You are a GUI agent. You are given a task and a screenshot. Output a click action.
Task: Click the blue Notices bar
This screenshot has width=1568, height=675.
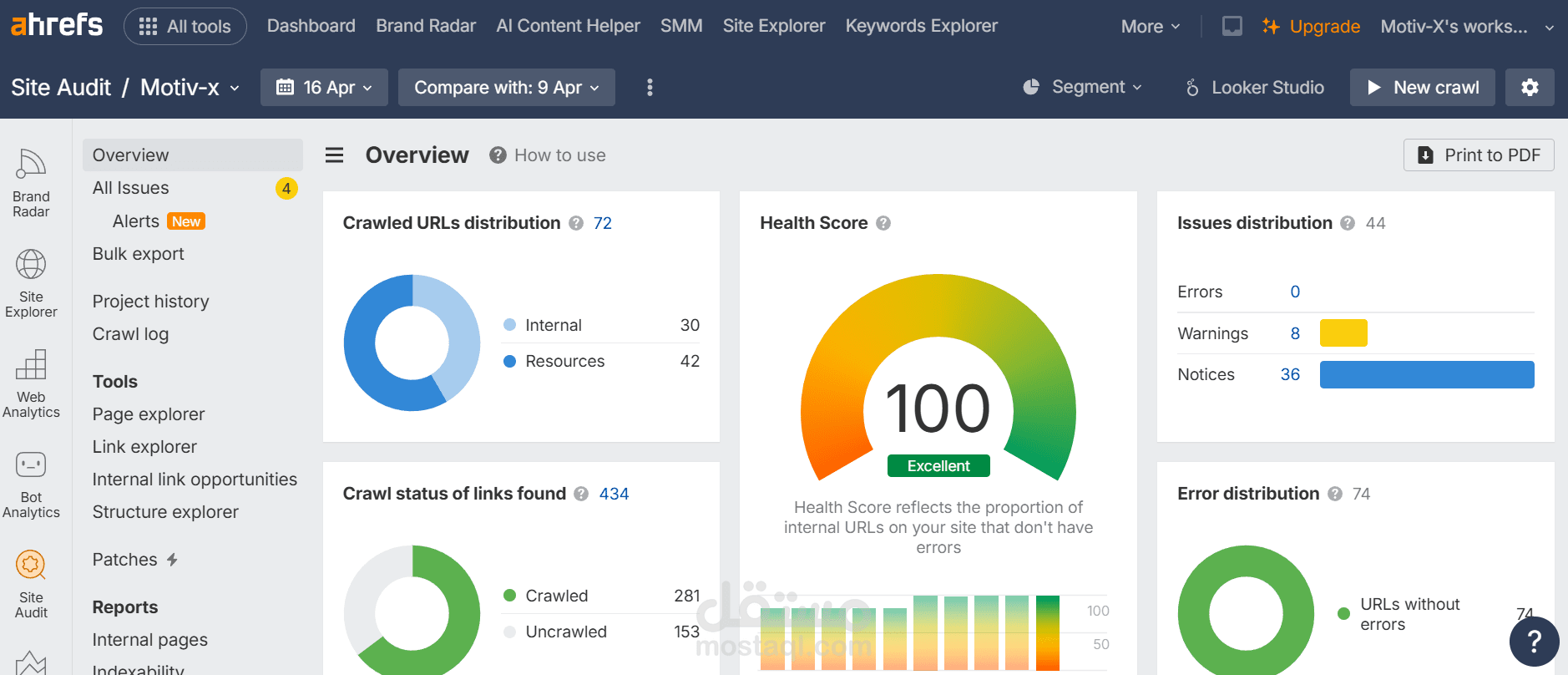[x=1427, y=374]
